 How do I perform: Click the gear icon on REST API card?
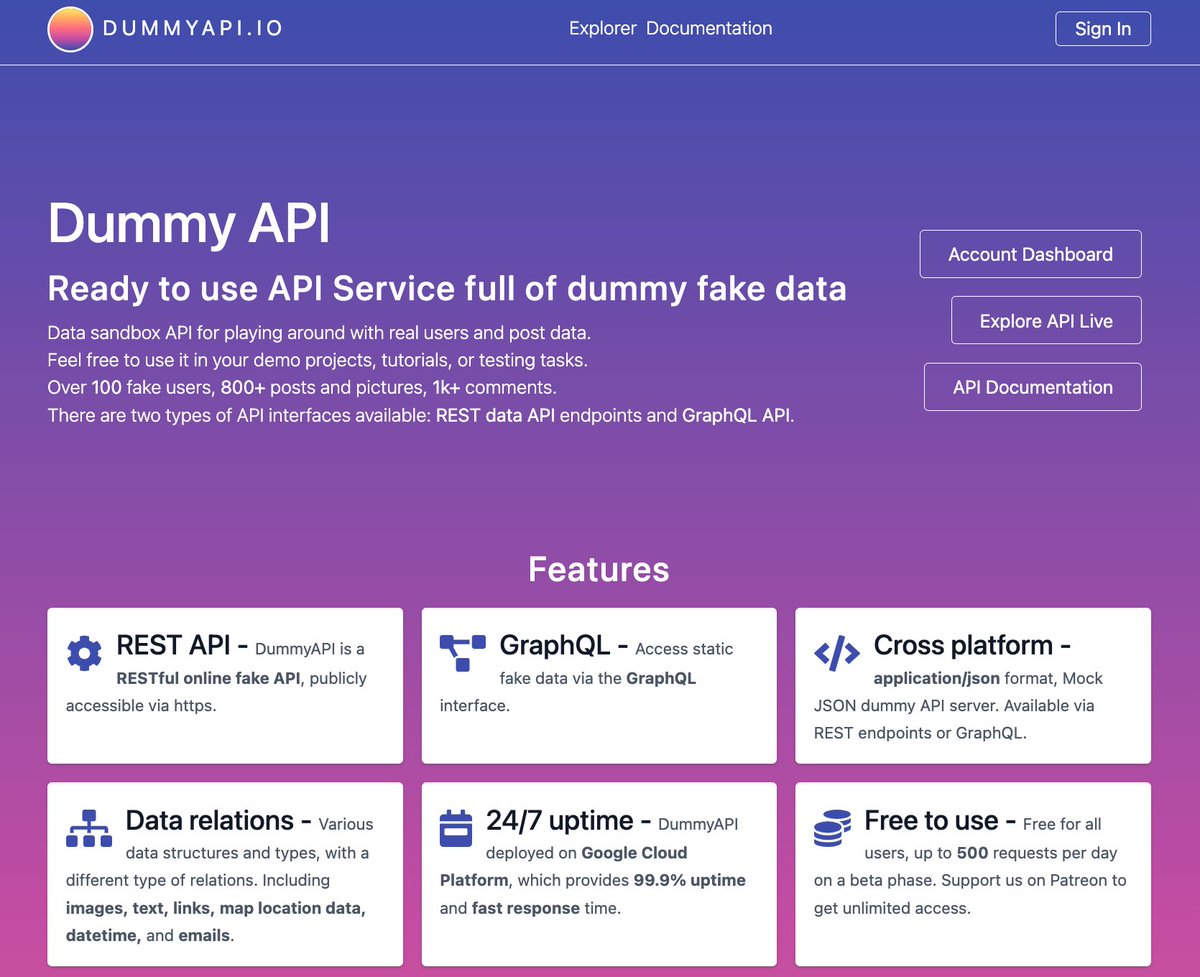pyautogui.click(x=84, y=653)
